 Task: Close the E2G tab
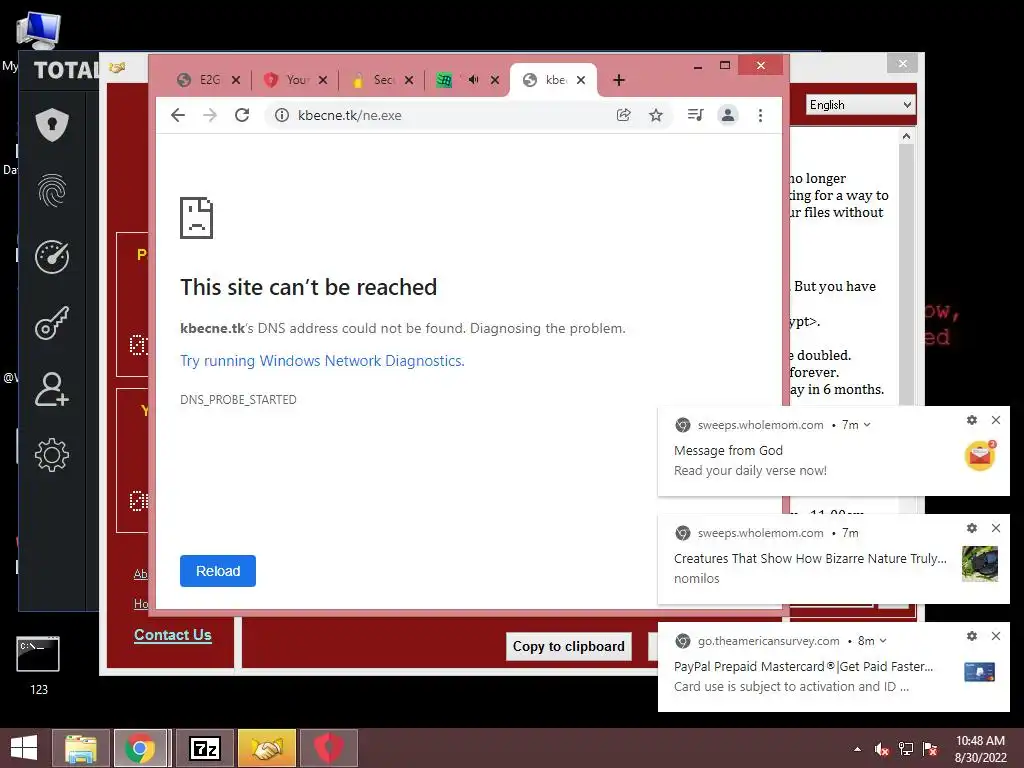point(236,80)
